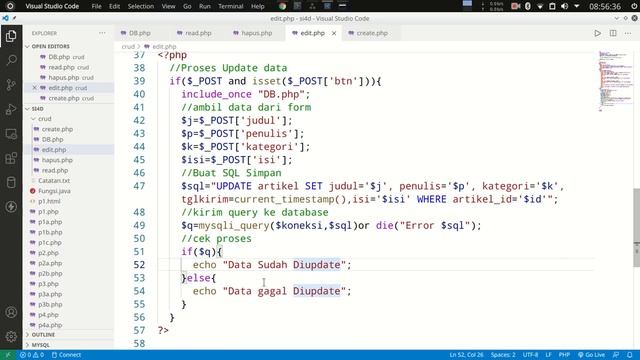Open the Go menu
The height and width of the screenshot is (360, 640).
[x=187, y=6]
